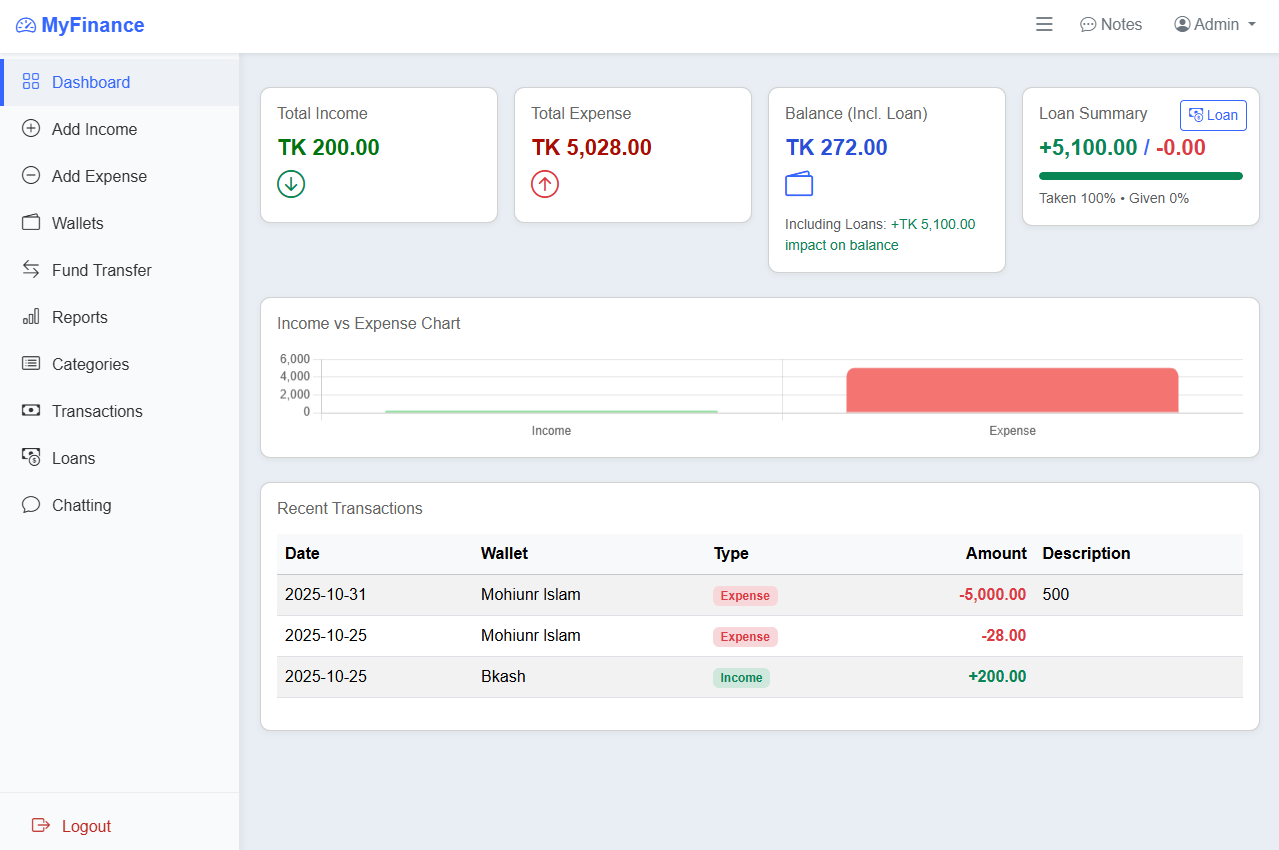Open Reports via the bar chart icon
1279x850 pixels.
(x=31, y=317)
